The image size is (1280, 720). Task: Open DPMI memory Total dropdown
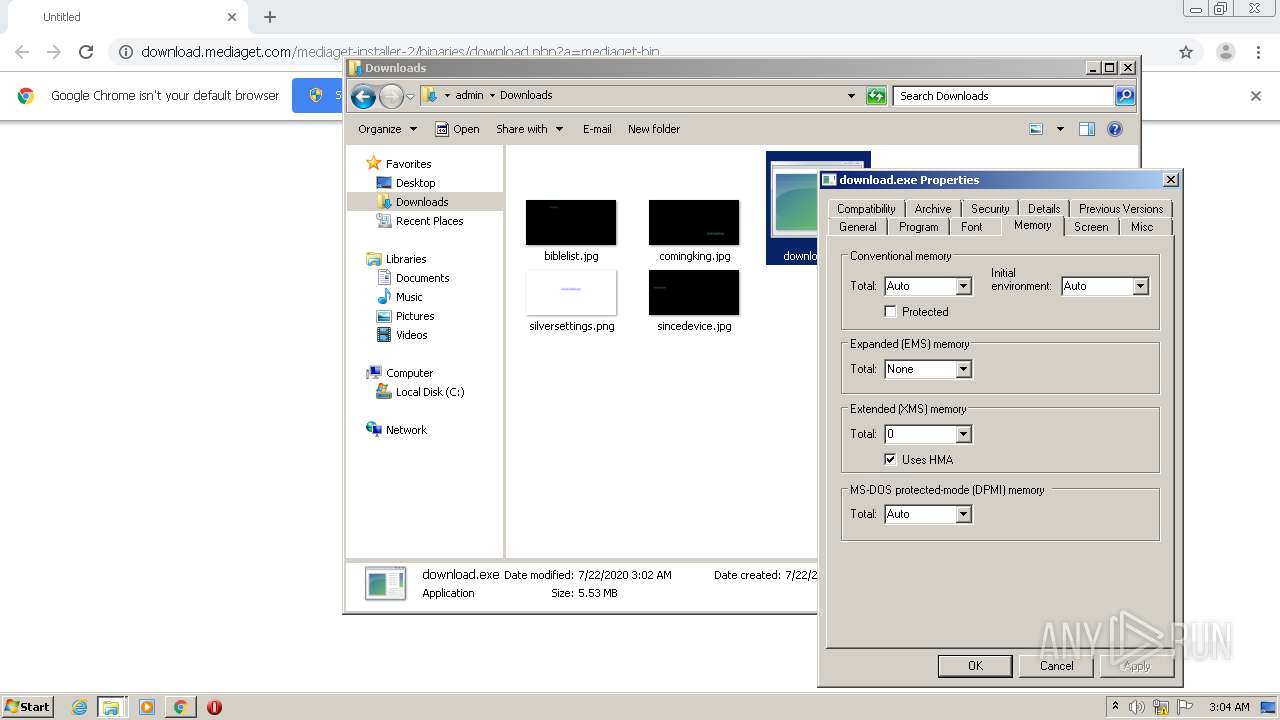(x=963, y=514)
